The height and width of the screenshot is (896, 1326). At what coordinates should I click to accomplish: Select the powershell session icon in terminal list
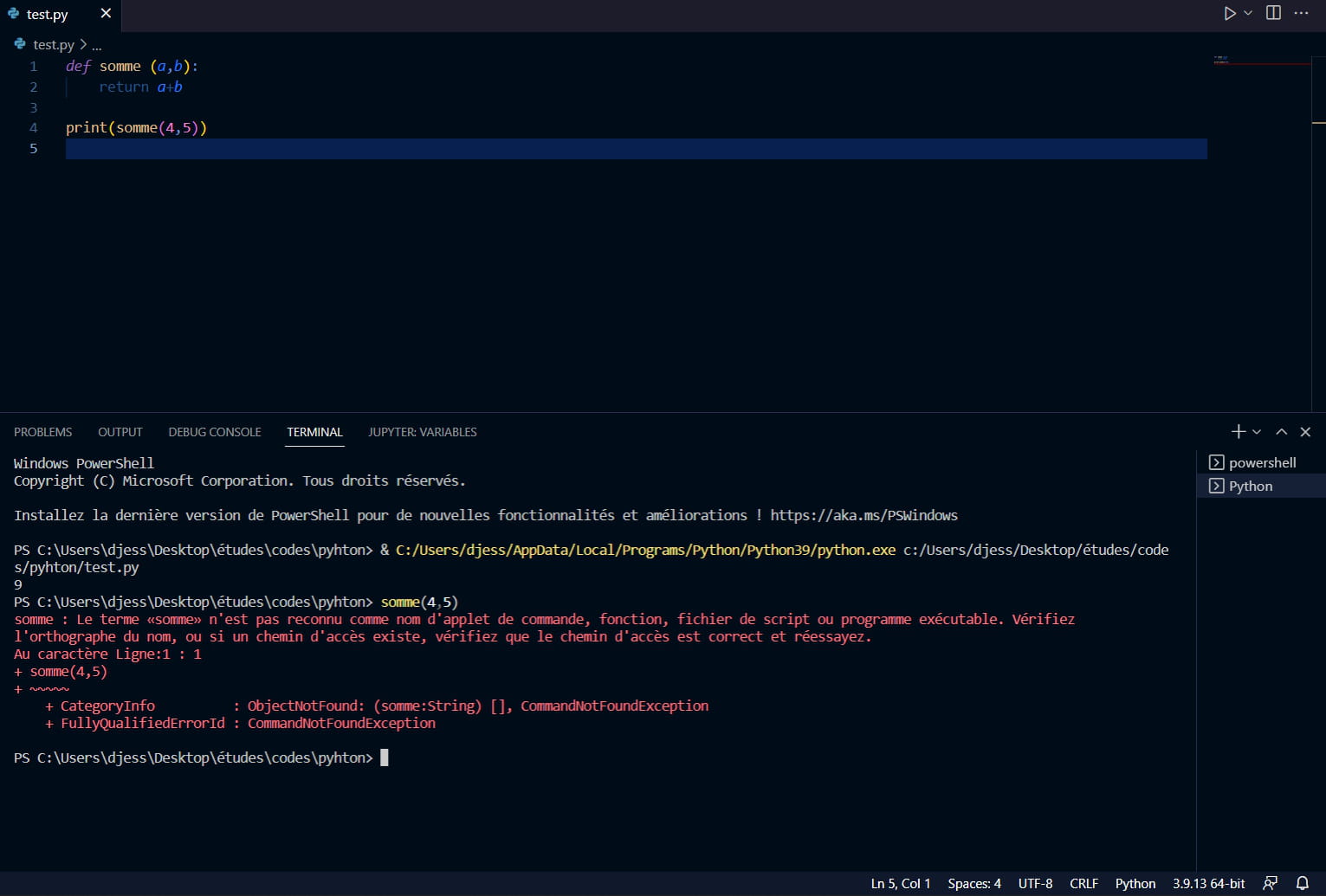(x=1217, y=462)
